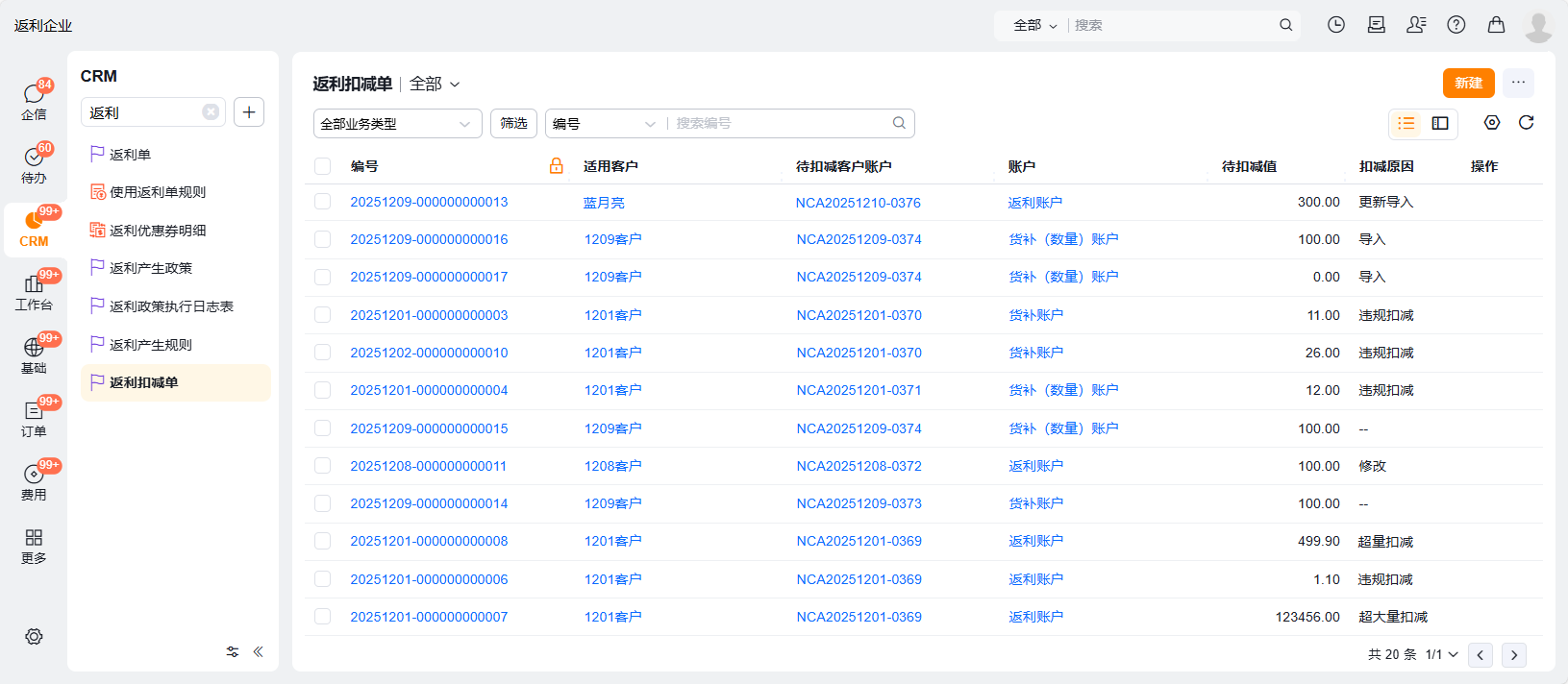This screenshot has height=684, width=1568.
Task: Open the 返利优惠券明细 menu item
Action: (176, 231)
